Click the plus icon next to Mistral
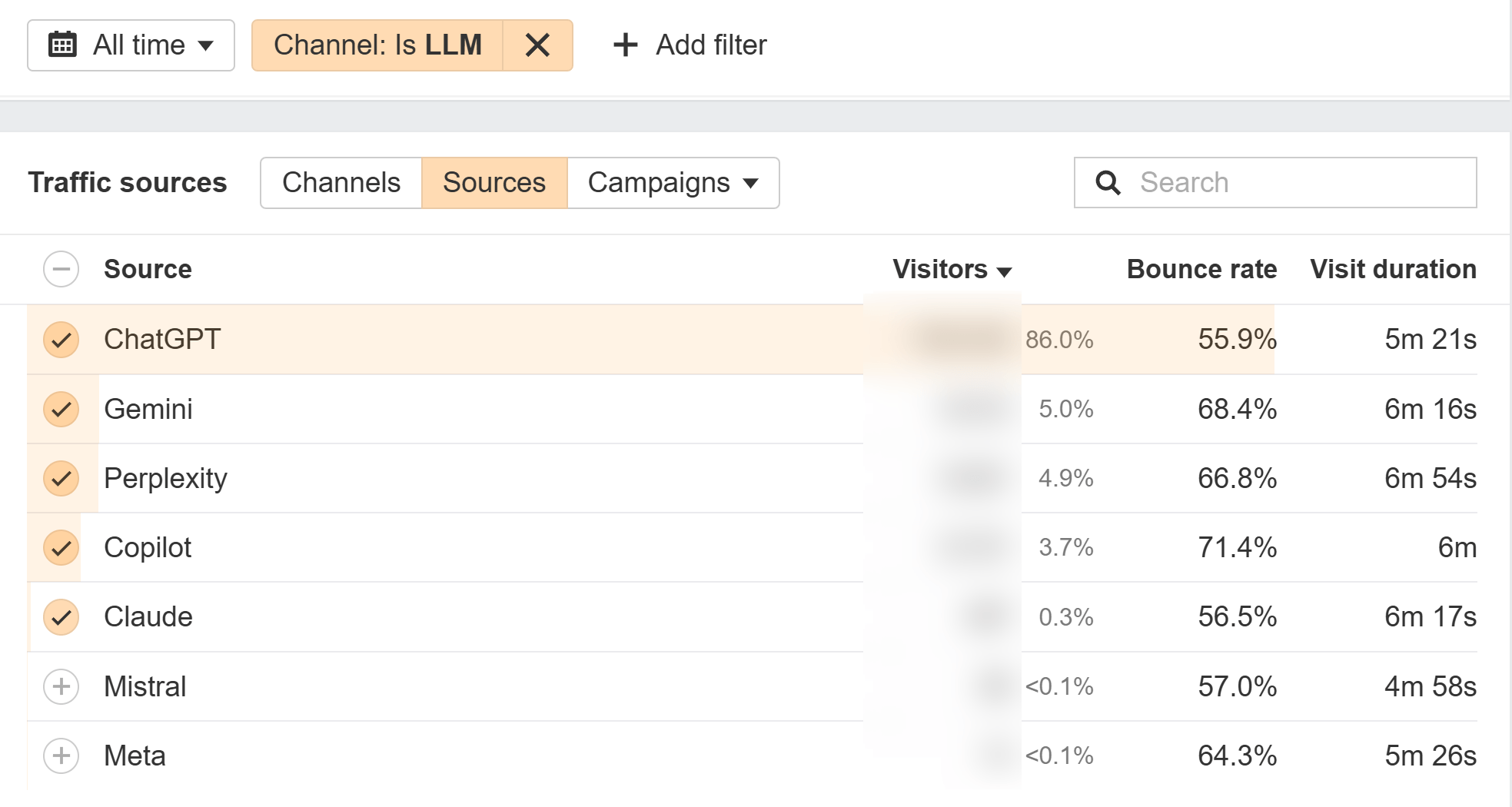 61,686
